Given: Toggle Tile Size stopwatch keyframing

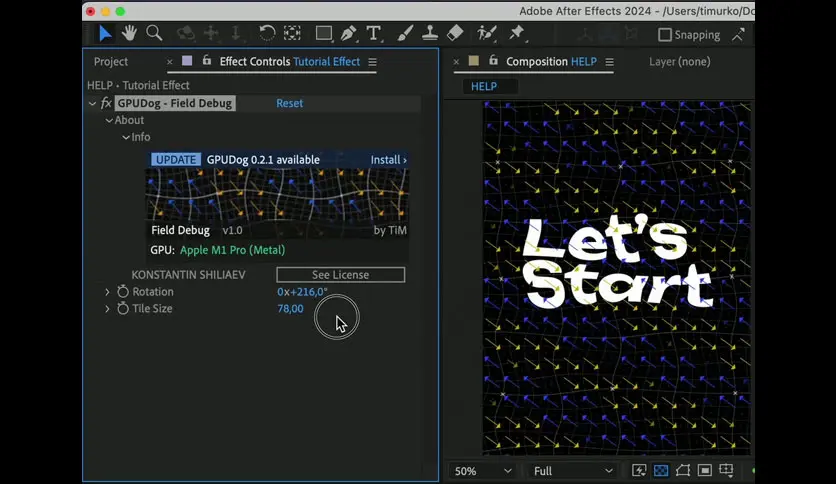Looking at the screenshot, I should [123, 308].
